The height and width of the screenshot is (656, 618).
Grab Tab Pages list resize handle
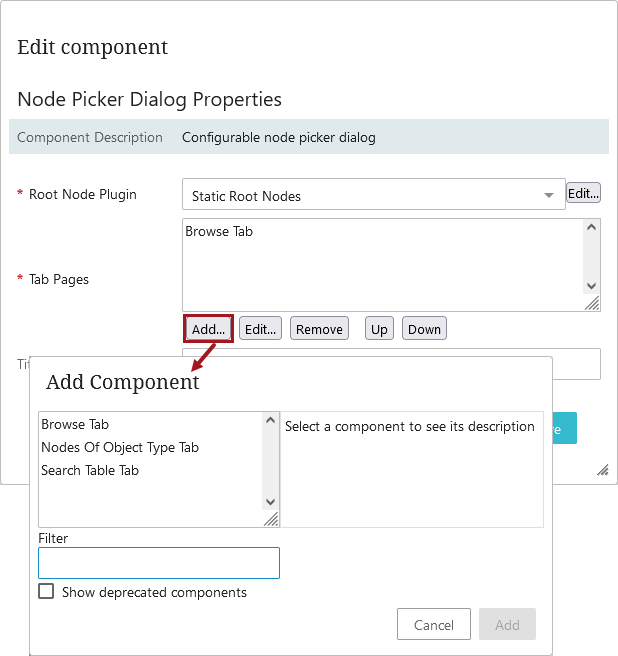pos(592,303)
